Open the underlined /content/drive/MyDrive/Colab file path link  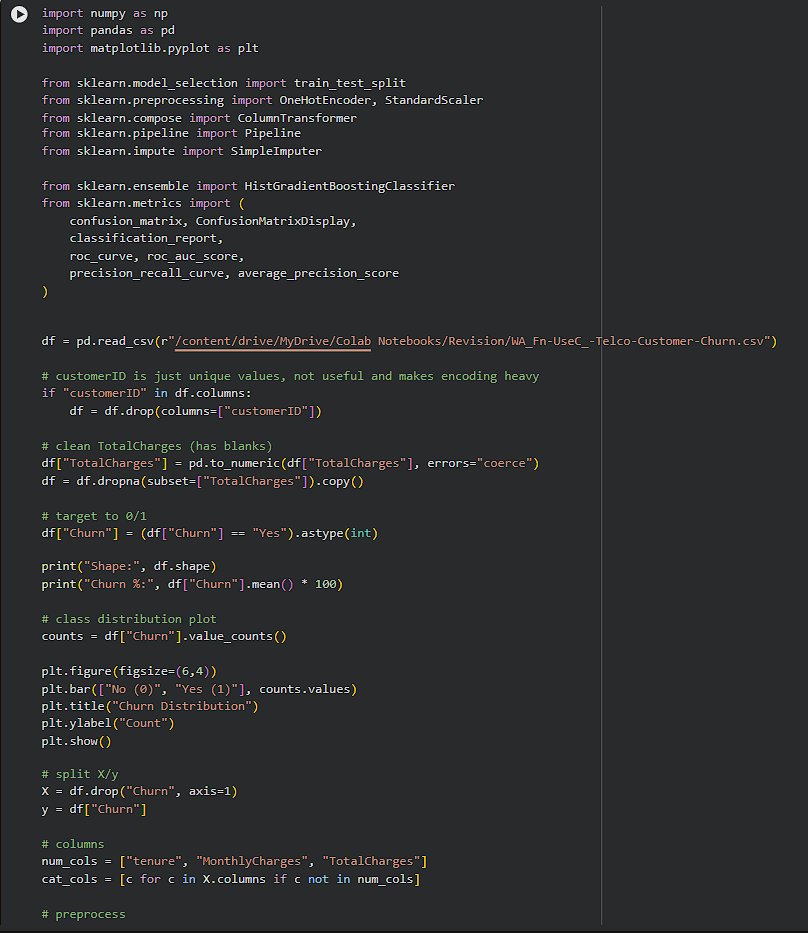tap(273, 341)
